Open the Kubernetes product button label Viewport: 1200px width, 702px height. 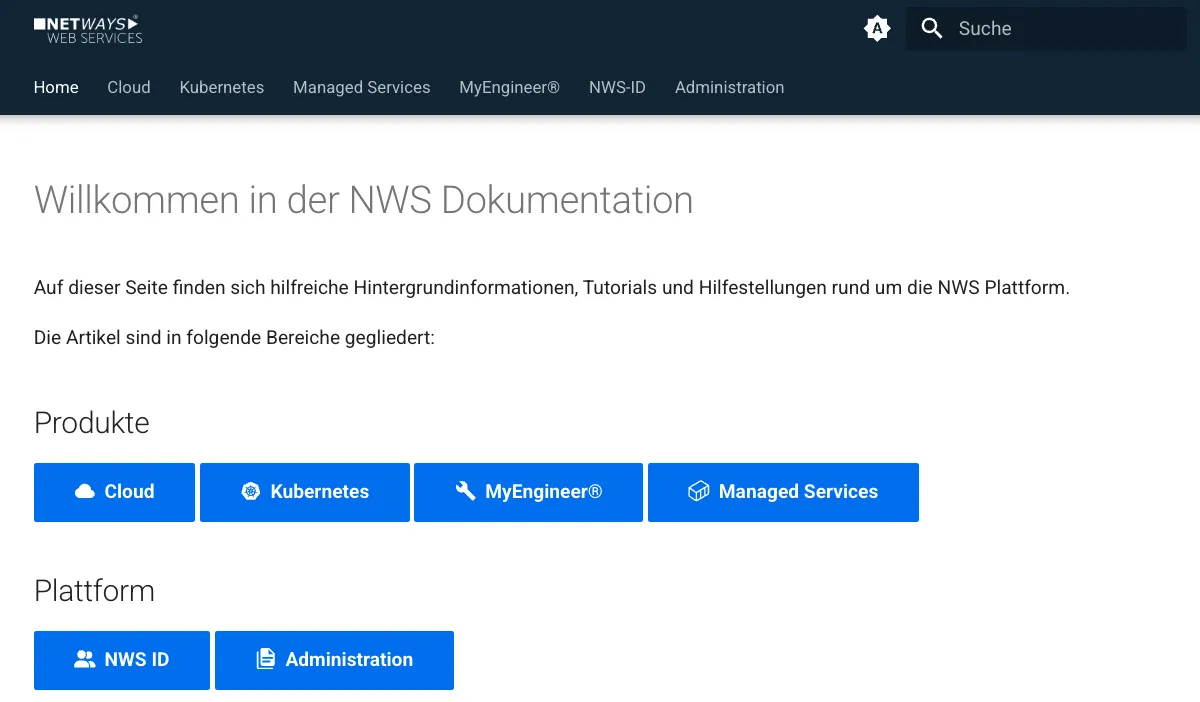tap(320, 491)
